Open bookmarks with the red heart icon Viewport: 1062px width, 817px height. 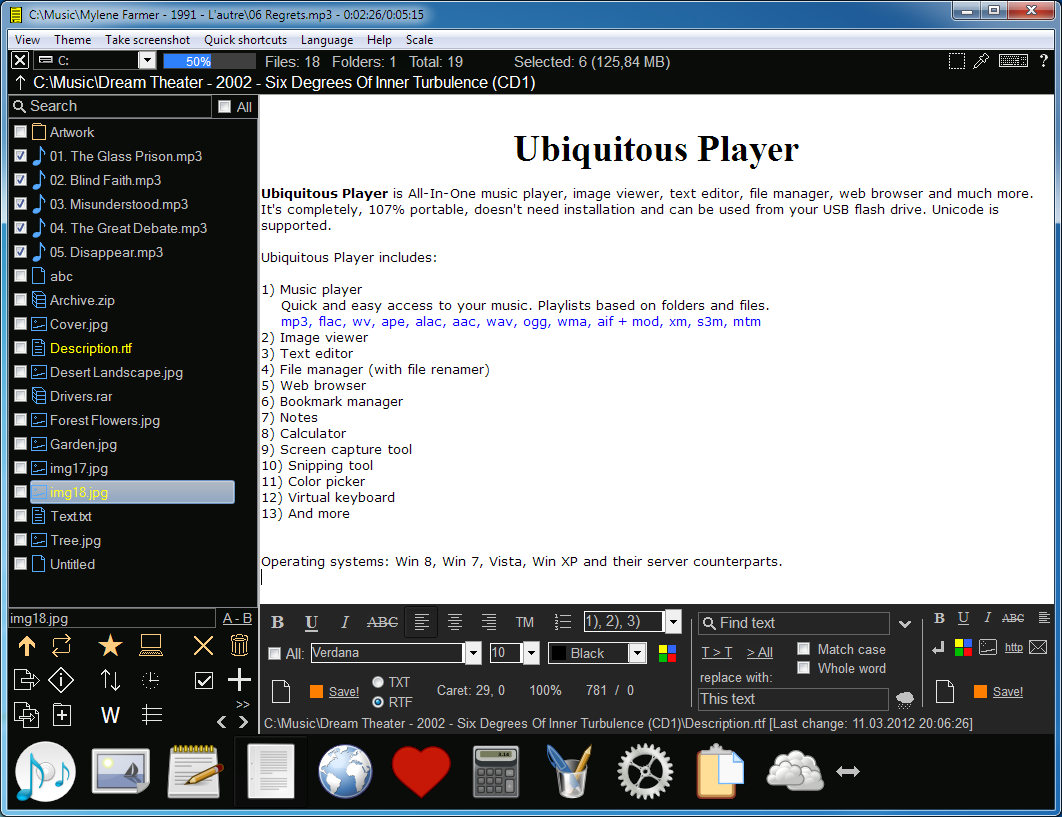pyautogui.click(x=421, y=772)
